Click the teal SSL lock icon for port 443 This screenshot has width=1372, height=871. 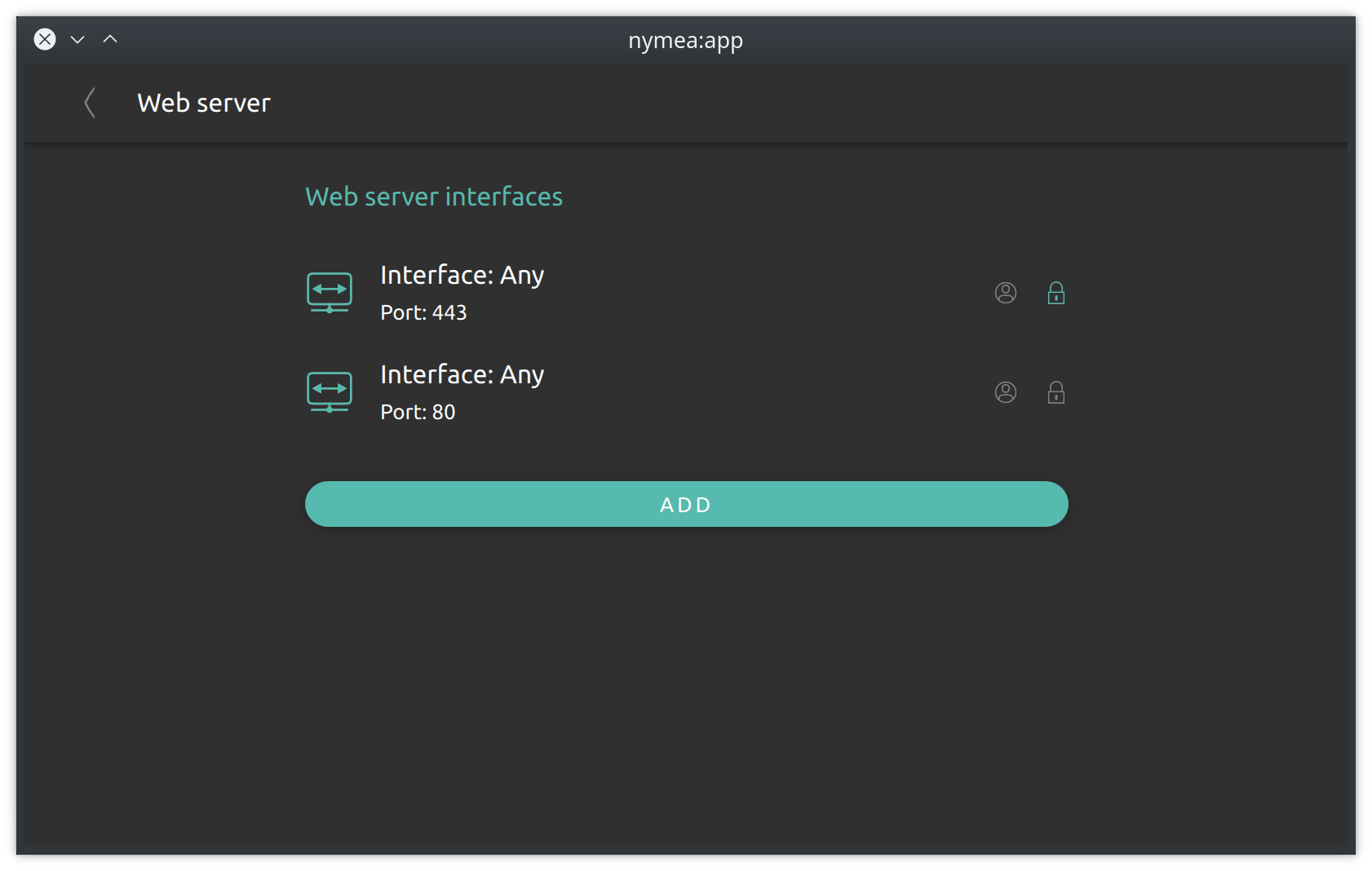[1056, 293]
